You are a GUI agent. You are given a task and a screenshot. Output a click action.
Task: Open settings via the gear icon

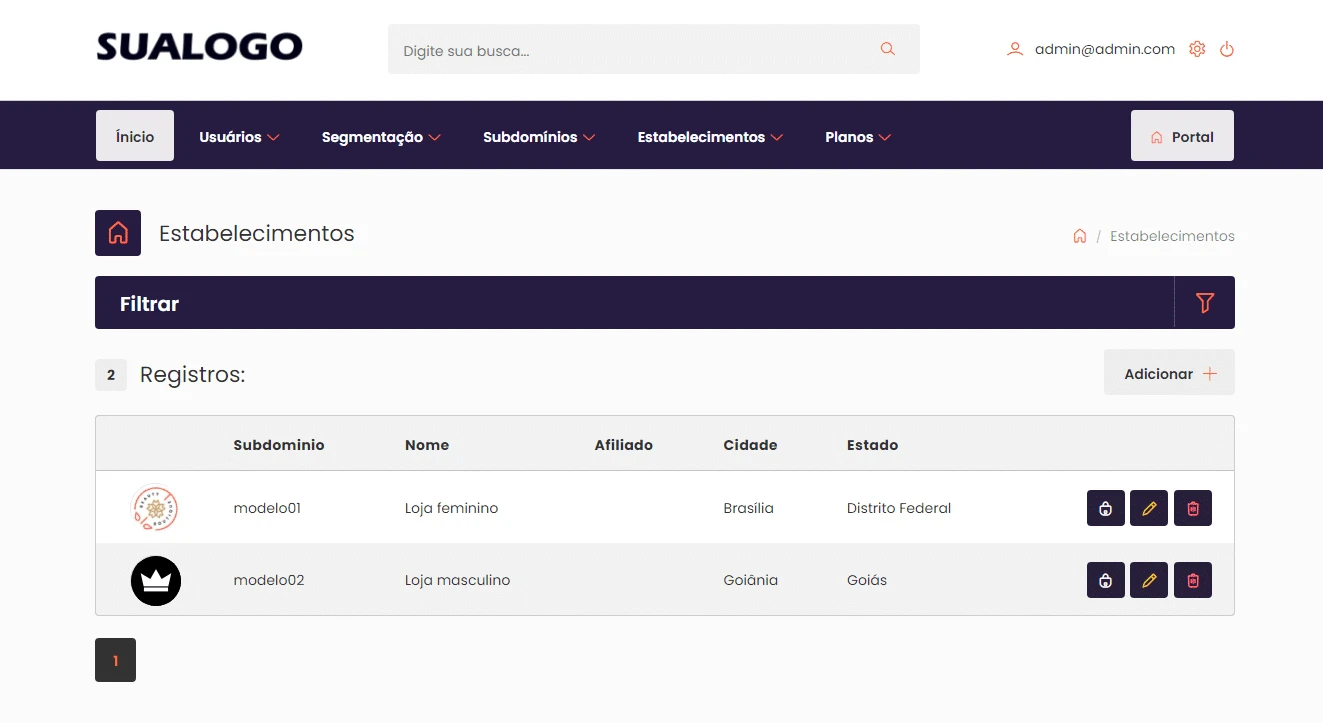(x=1197, y=49)
